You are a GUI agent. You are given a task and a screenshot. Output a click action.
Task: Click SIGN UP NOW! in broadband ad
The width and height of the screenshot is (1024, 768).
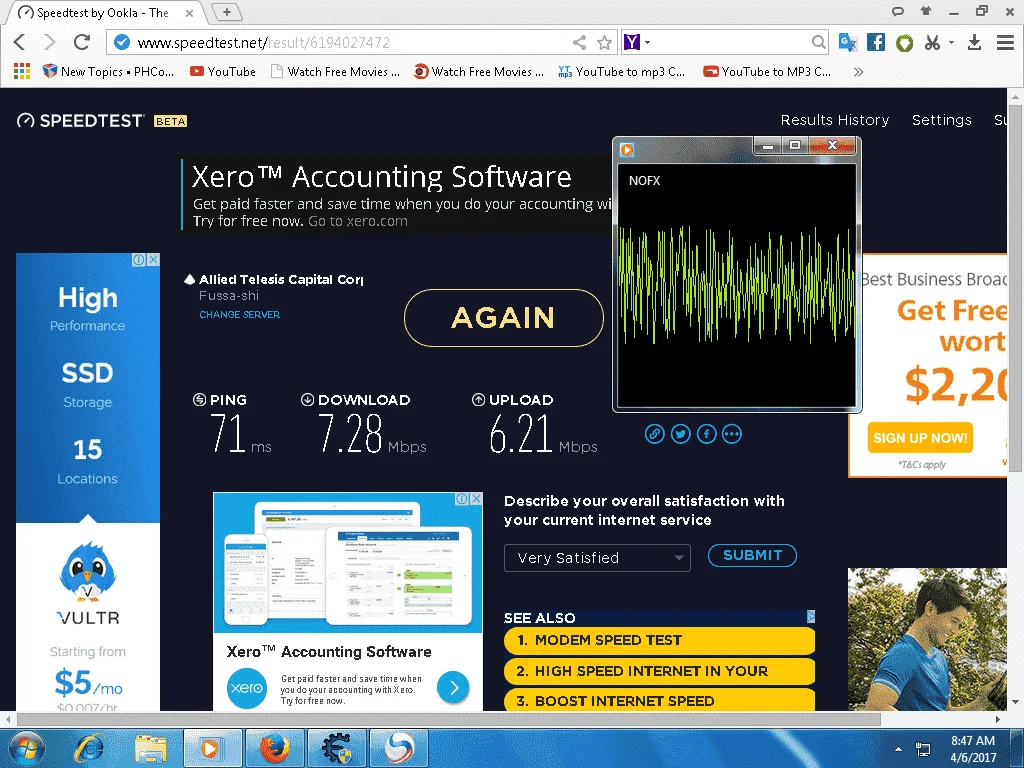pyautogui.click(x=920, y=438)
